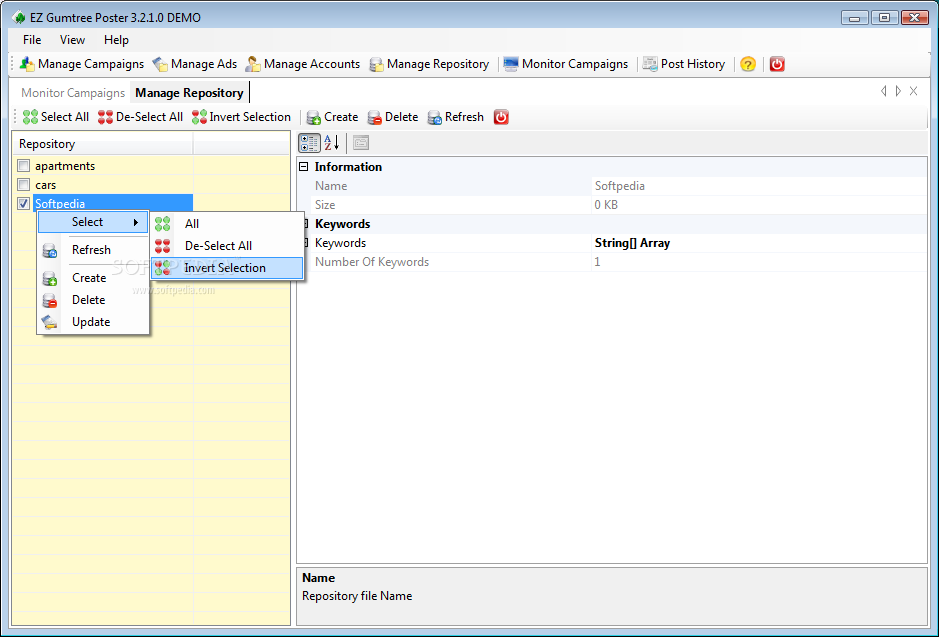Choose De-Select All in the submenu
The height and width of the screenshot is (637, 939).
(x=227, y=246)
